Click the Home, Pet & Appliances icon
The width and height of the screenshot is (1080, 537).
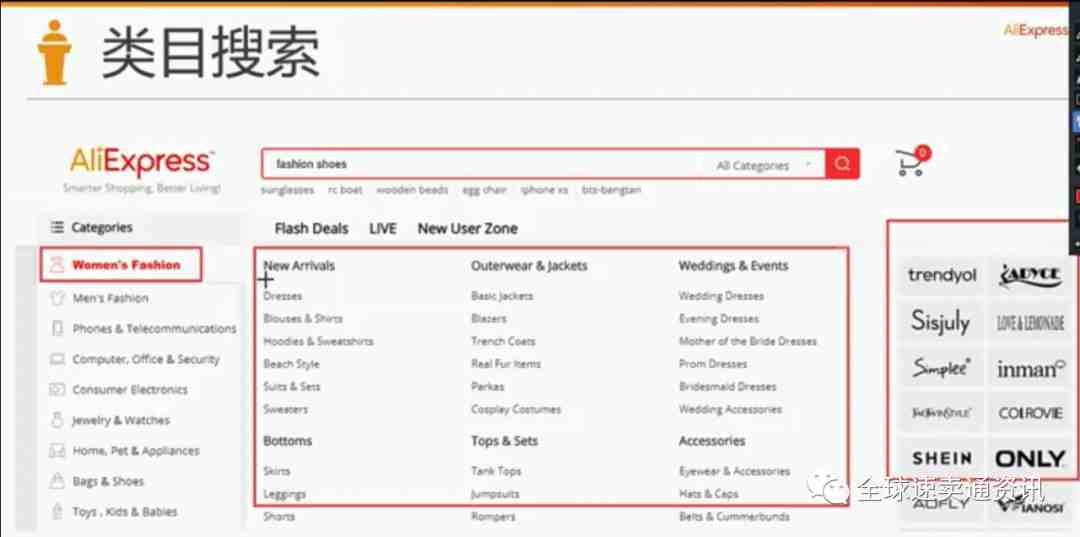point(58,451)
